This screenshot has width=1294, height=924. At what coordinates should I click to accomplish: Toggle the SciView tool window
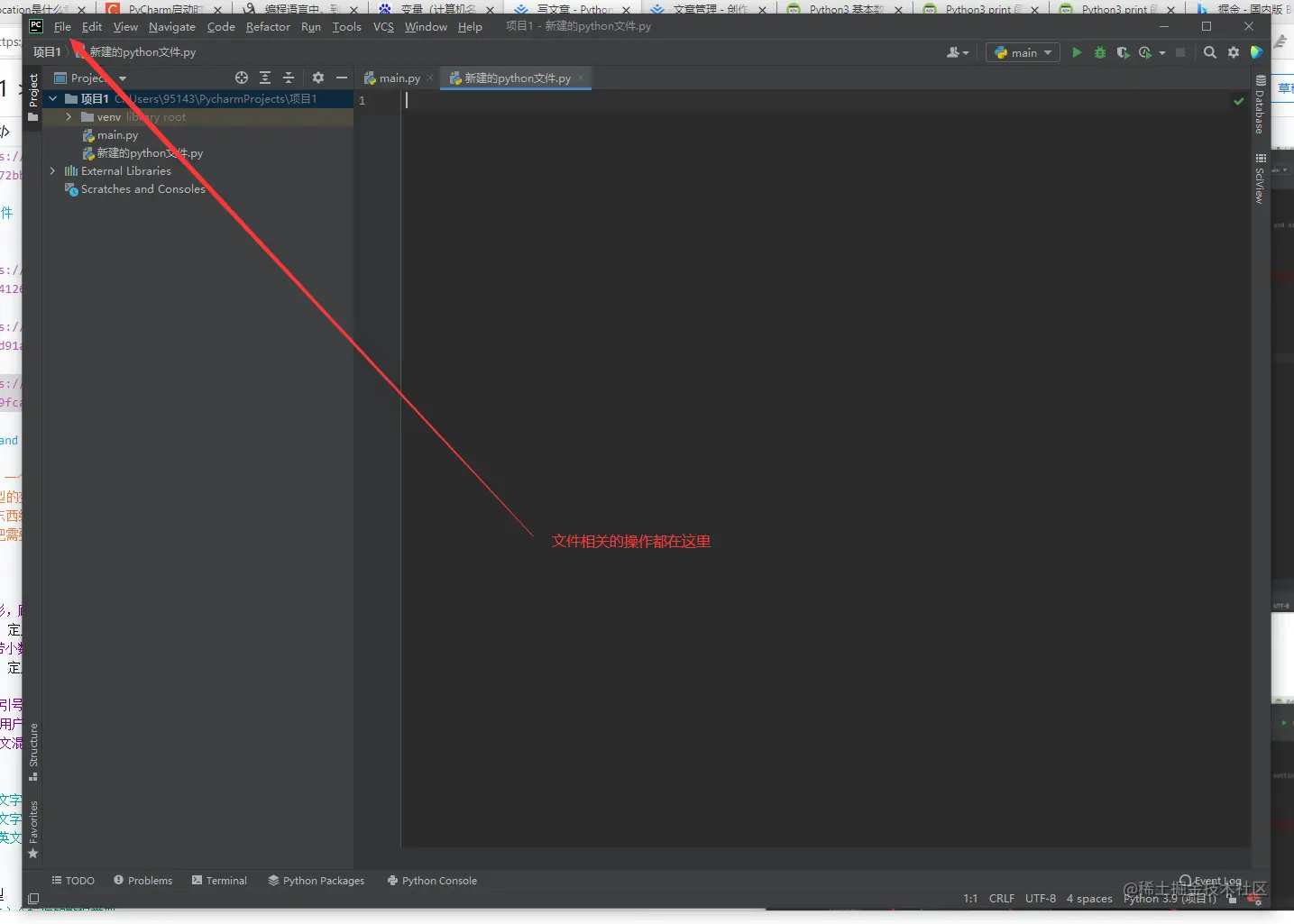1260,178
